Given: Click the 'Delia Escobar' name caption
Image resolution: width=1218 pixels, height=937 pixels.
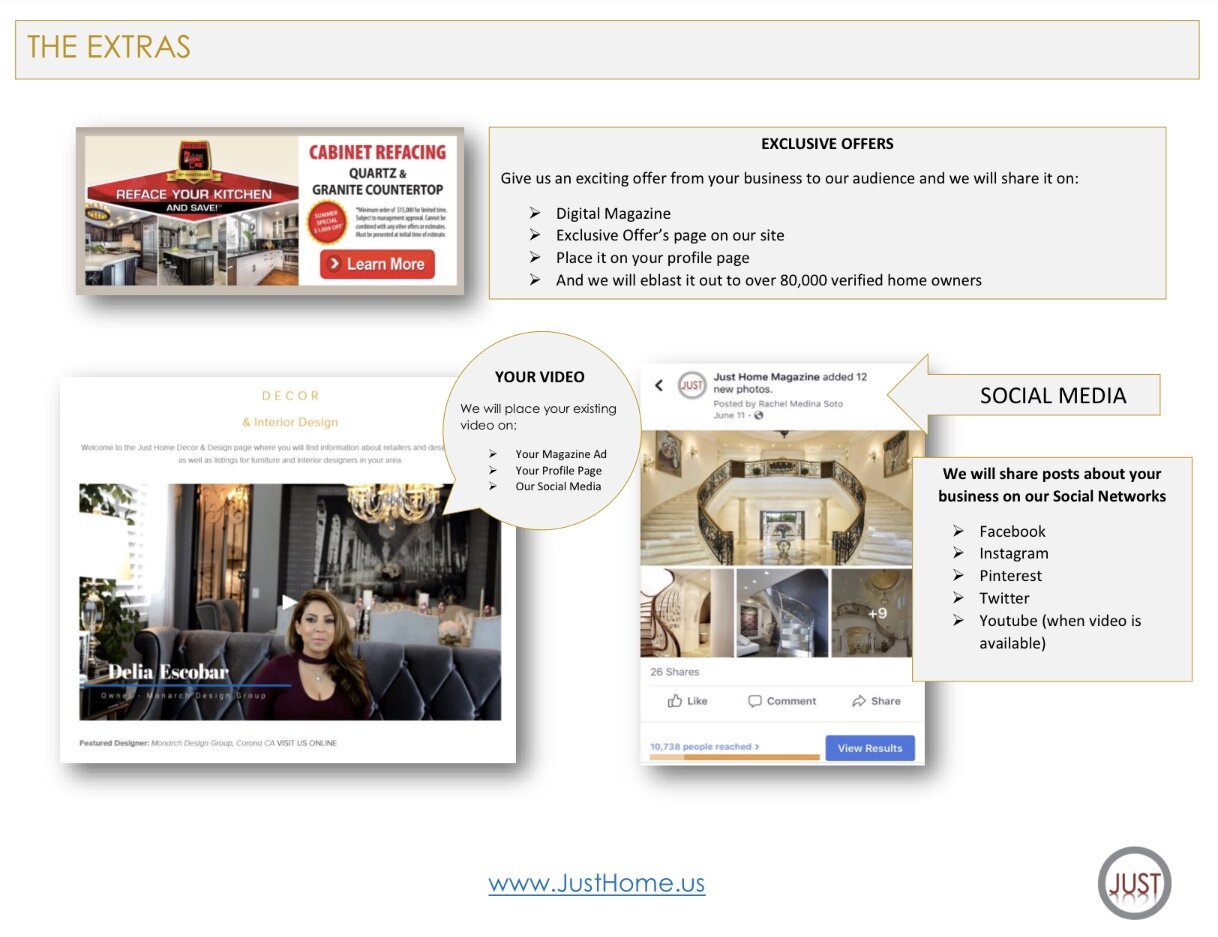Looking at the screenshot, I should coord(168,671).
